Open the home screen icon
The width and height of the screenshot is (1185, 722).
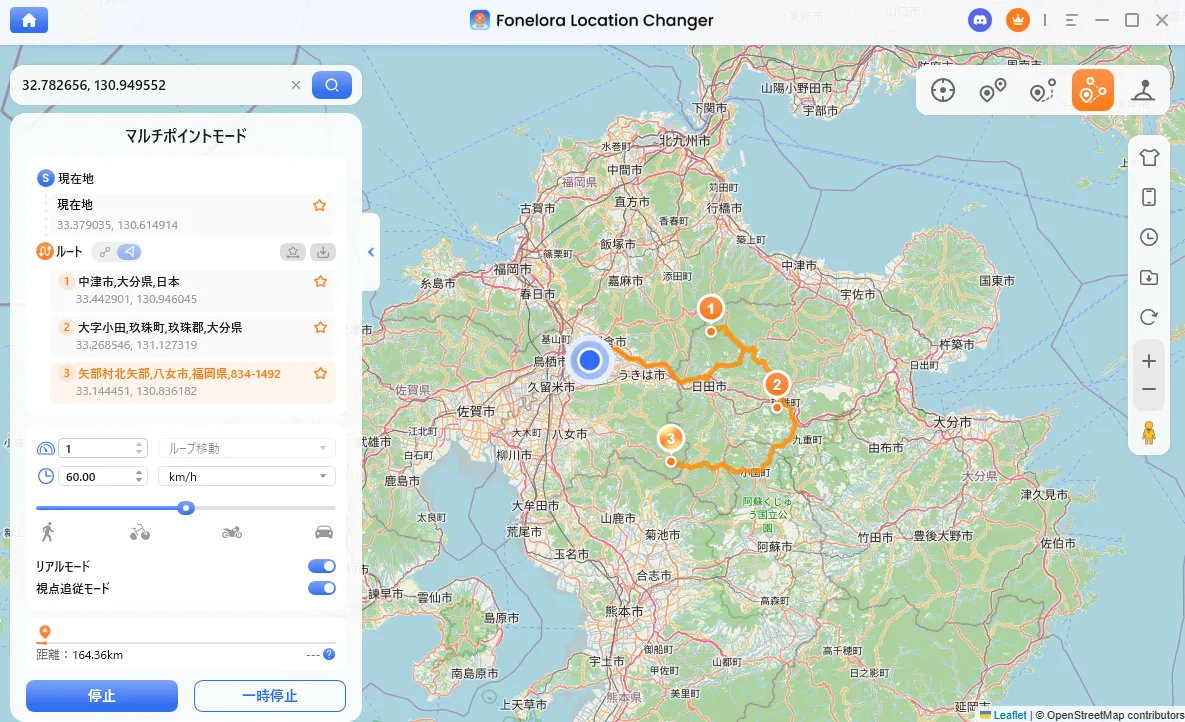pyautogui.click(x=29, y=20)
